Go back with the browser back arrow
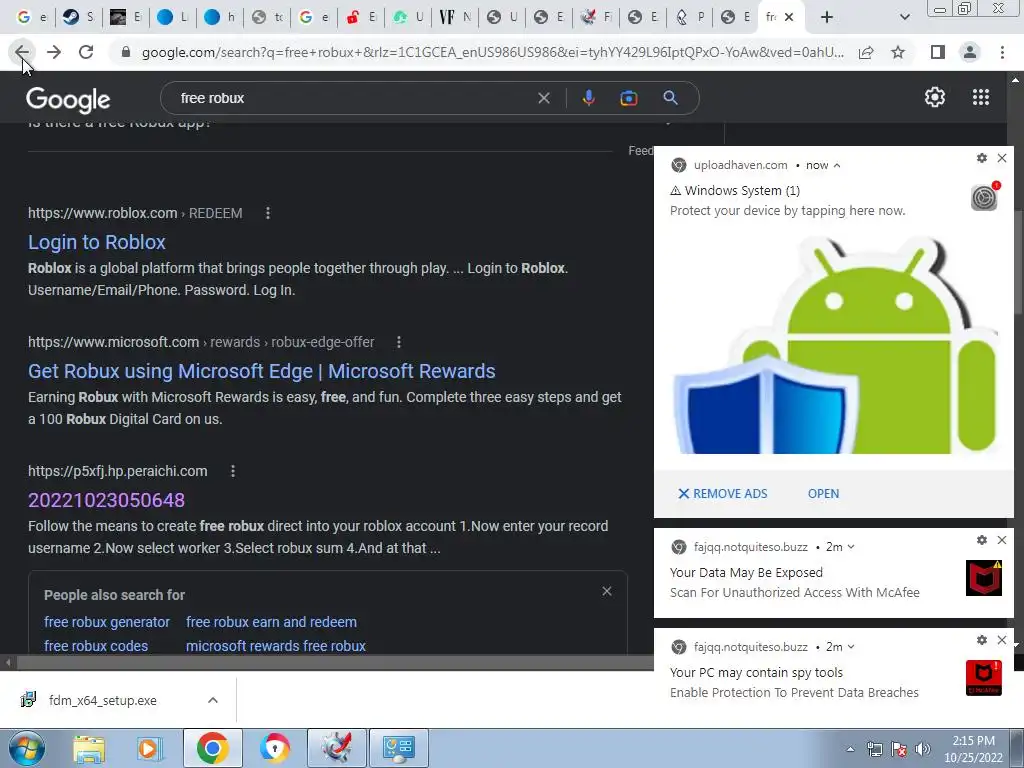The height and width of the screenshot is (768, 1024). 22,52
